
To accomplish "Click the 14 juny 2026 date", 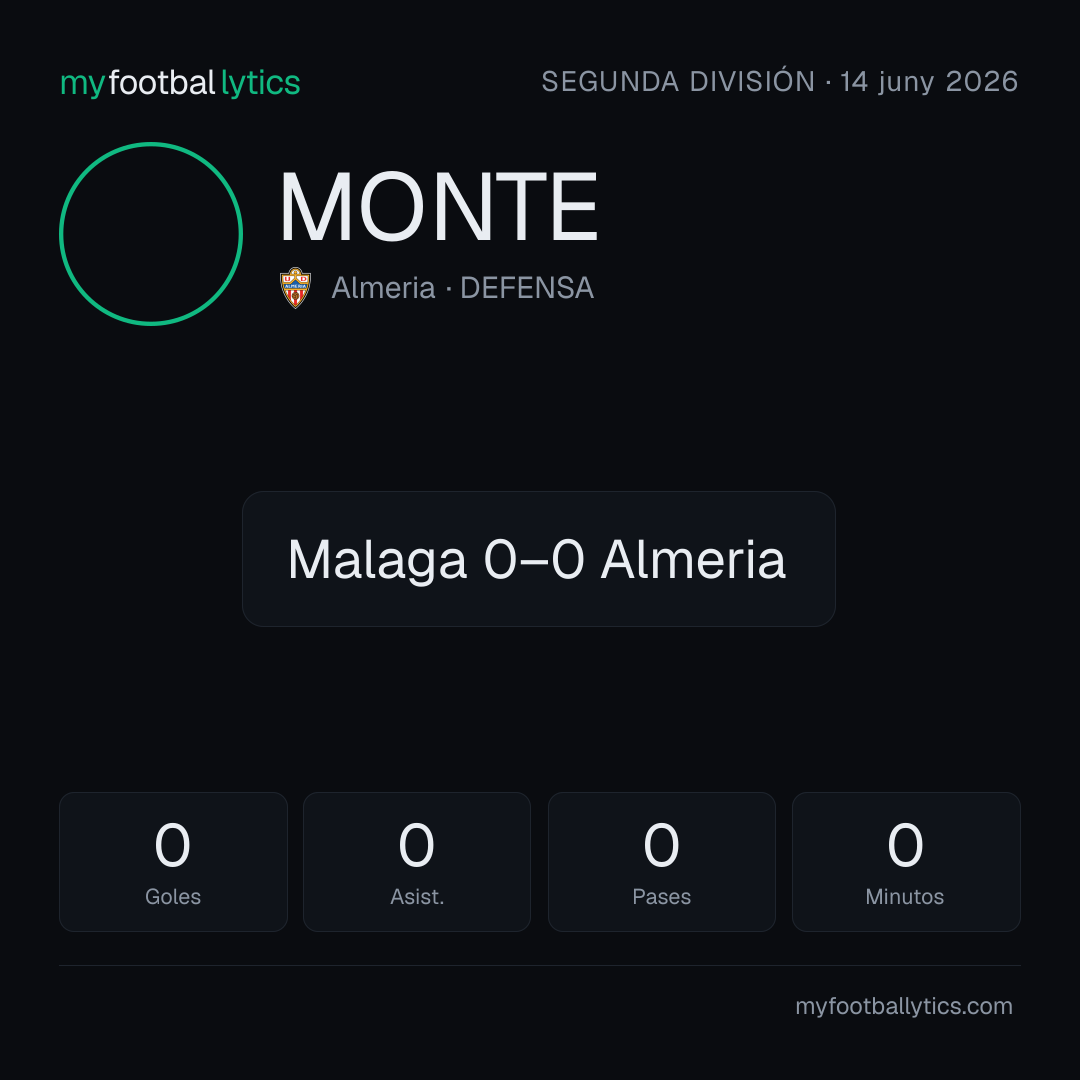I will 929,82.
